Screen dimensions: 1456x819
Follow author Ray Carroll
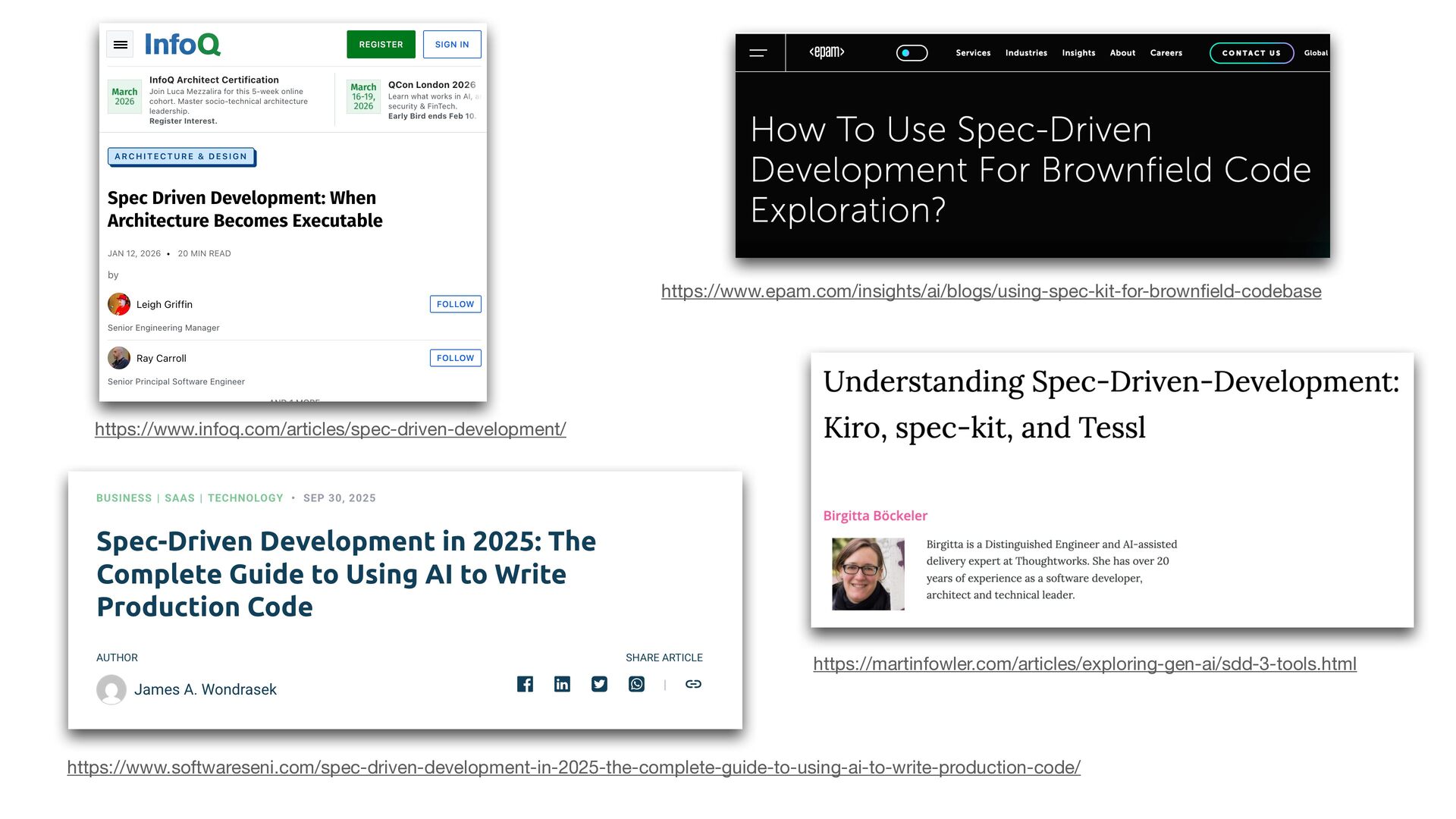pos(455,358)
